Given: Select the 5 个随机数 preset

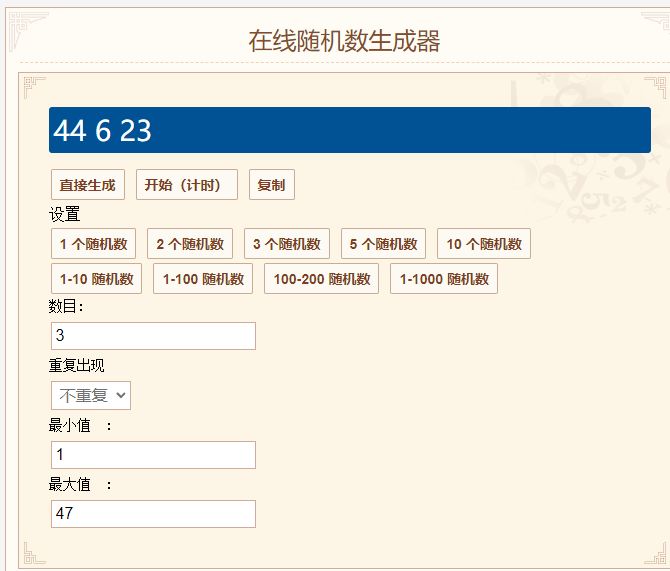Looking at the screenshot, I should (x=383, y=244).
